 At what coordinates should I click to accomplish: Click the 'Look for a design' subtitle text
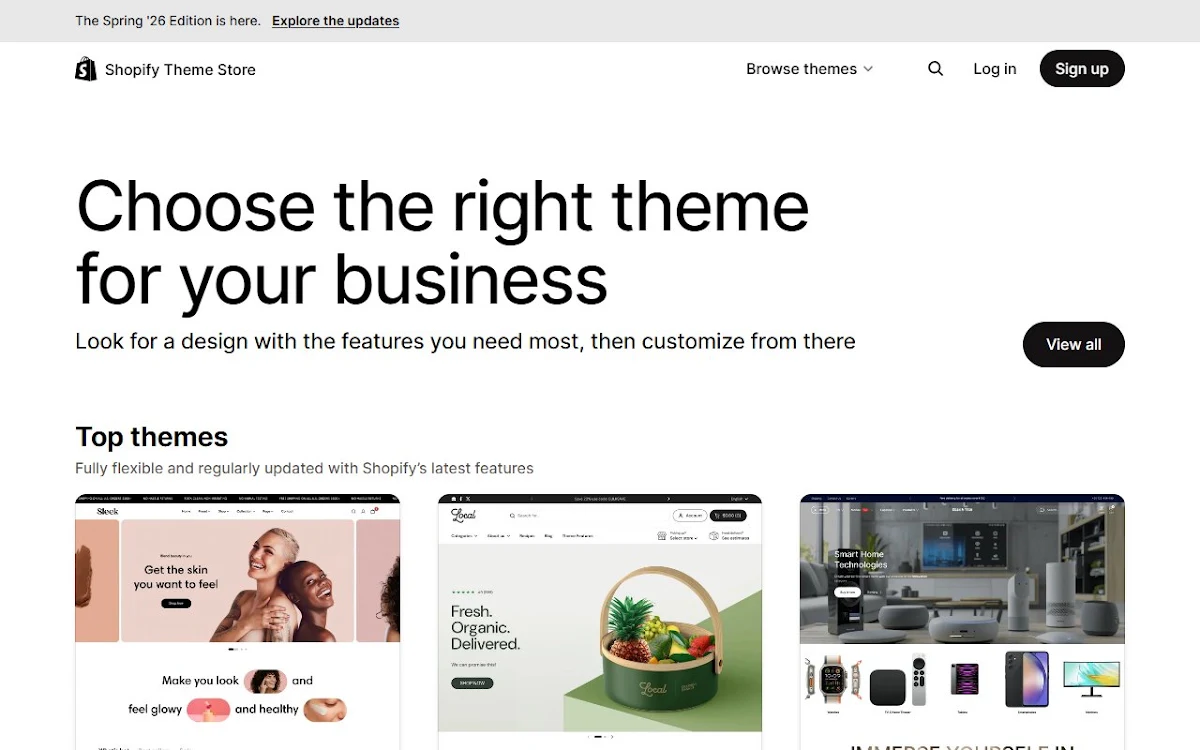pyautogui.click(x=465, y=342)
